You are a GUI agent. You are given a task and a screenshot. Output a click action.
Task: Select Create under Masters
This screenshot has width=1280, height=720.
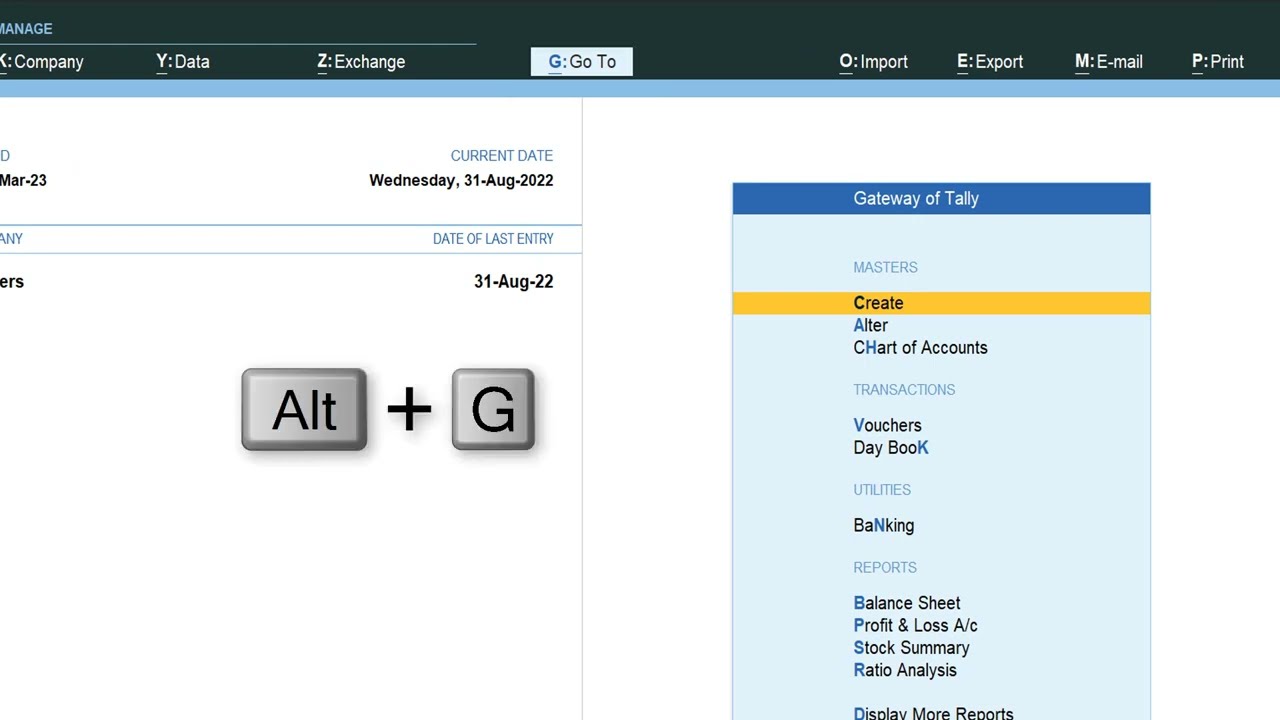[941, 303]
